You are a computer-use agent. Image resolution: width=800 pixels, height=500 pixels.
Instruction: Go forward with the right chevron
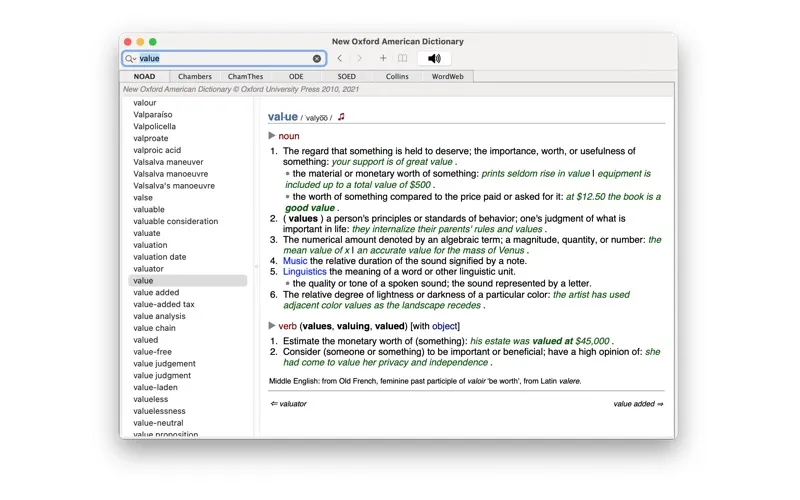(360, 58)
